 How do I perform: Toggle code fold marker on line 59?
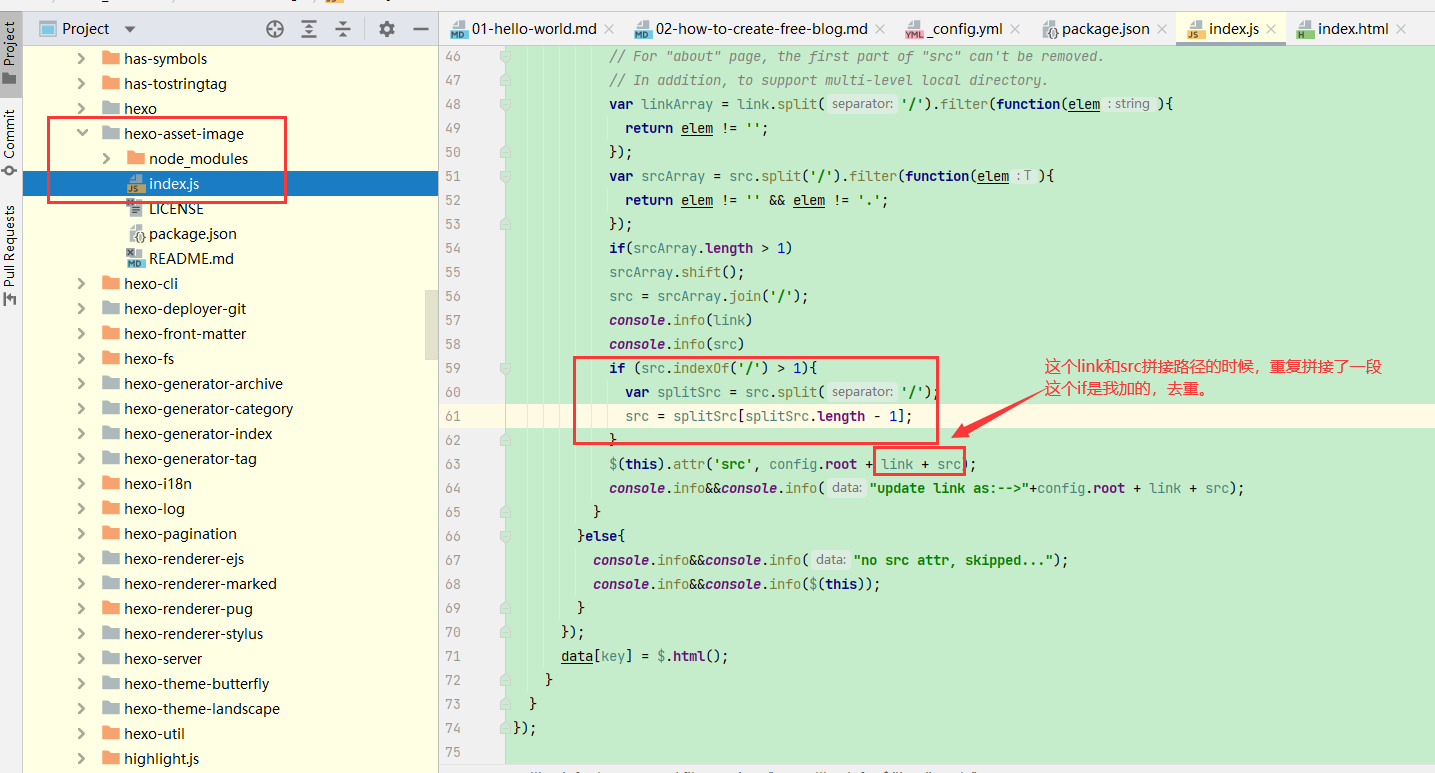point(506,368)
